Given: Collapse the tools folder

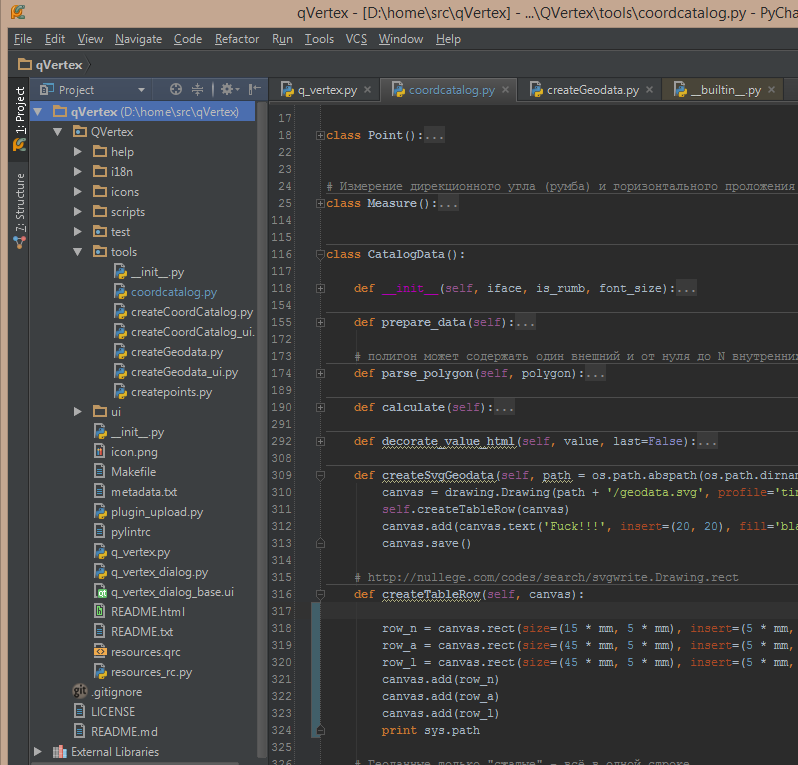Looking at the screenshot, I should click(x=78, y=252).
